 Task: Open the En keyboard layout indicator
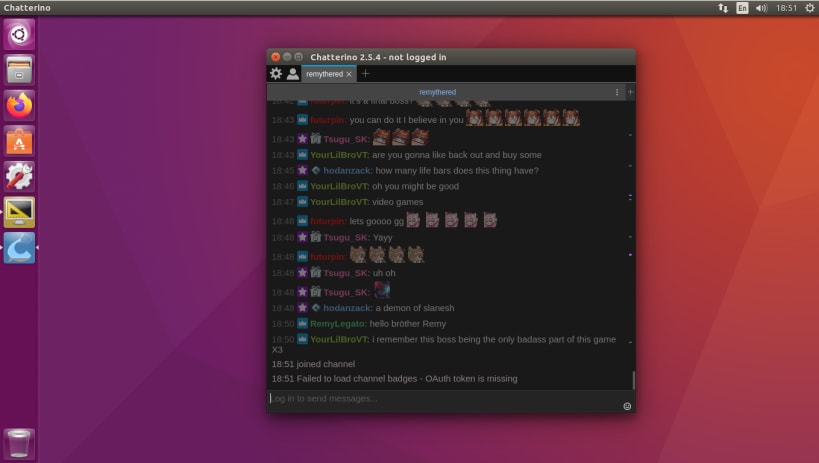(x=742, y=8)
